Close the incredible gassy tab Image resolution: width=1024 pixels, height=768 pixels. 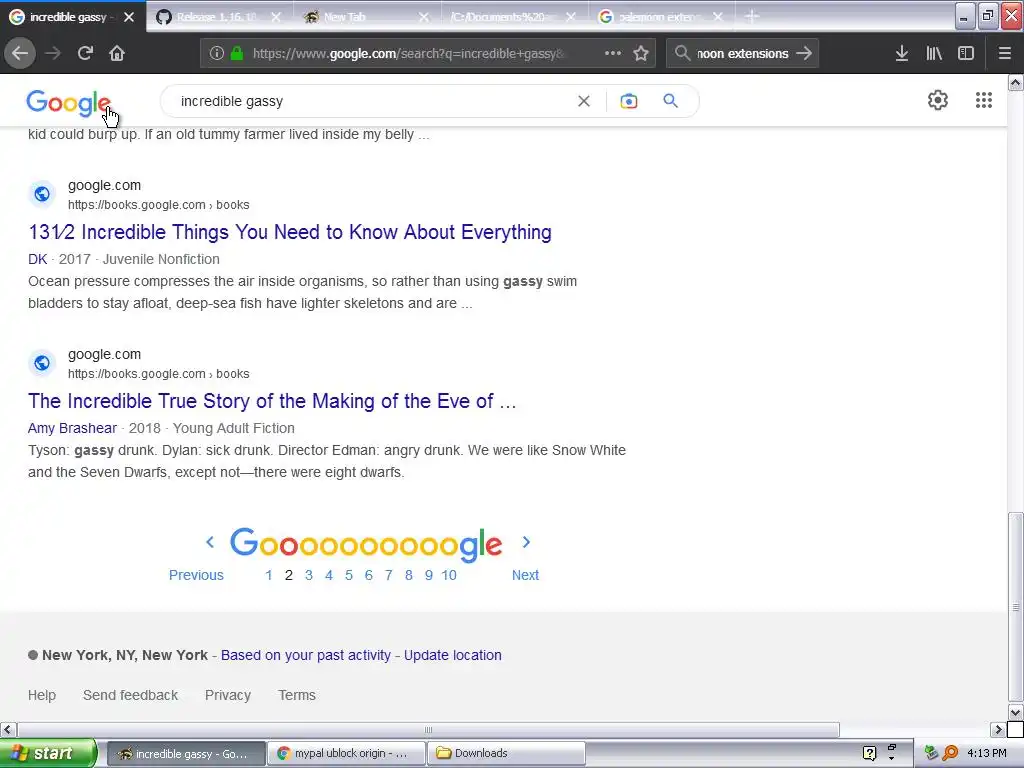tap(129, 17)
